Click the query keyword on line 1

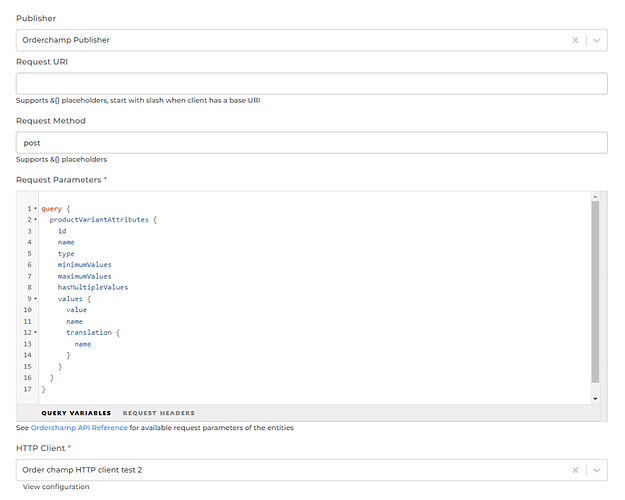(51, 209)
